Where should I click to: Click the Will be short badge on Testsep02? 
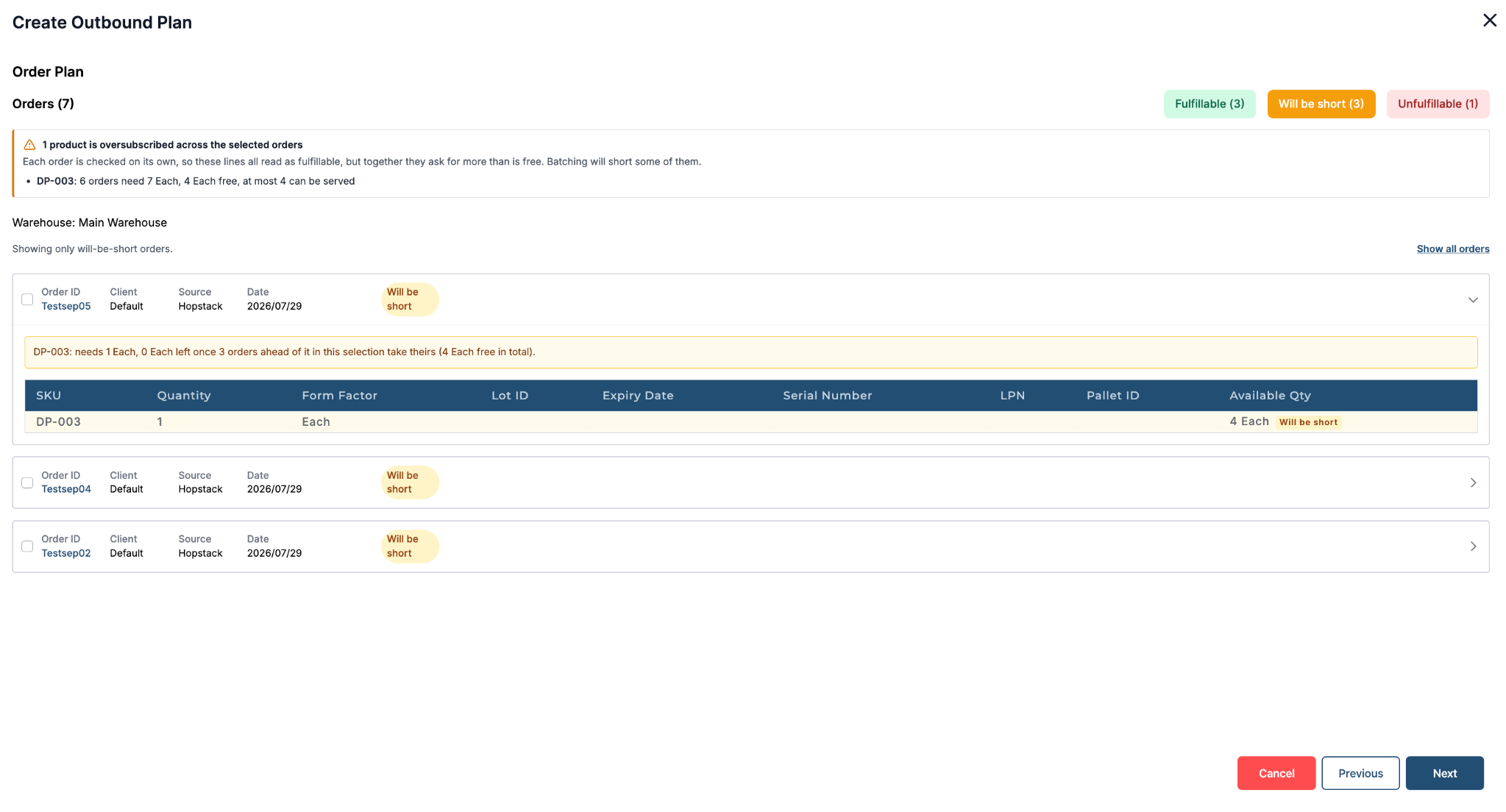click(410, 546)
